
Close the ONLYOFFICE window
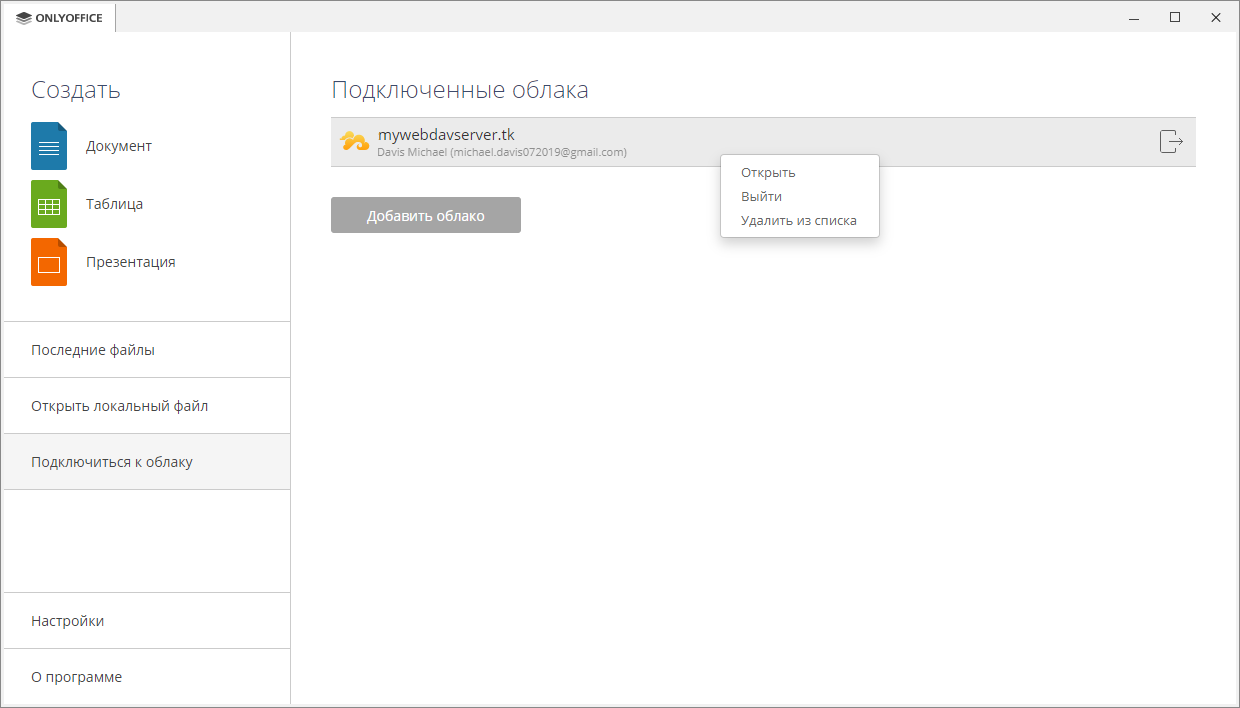pos(1216,18)
